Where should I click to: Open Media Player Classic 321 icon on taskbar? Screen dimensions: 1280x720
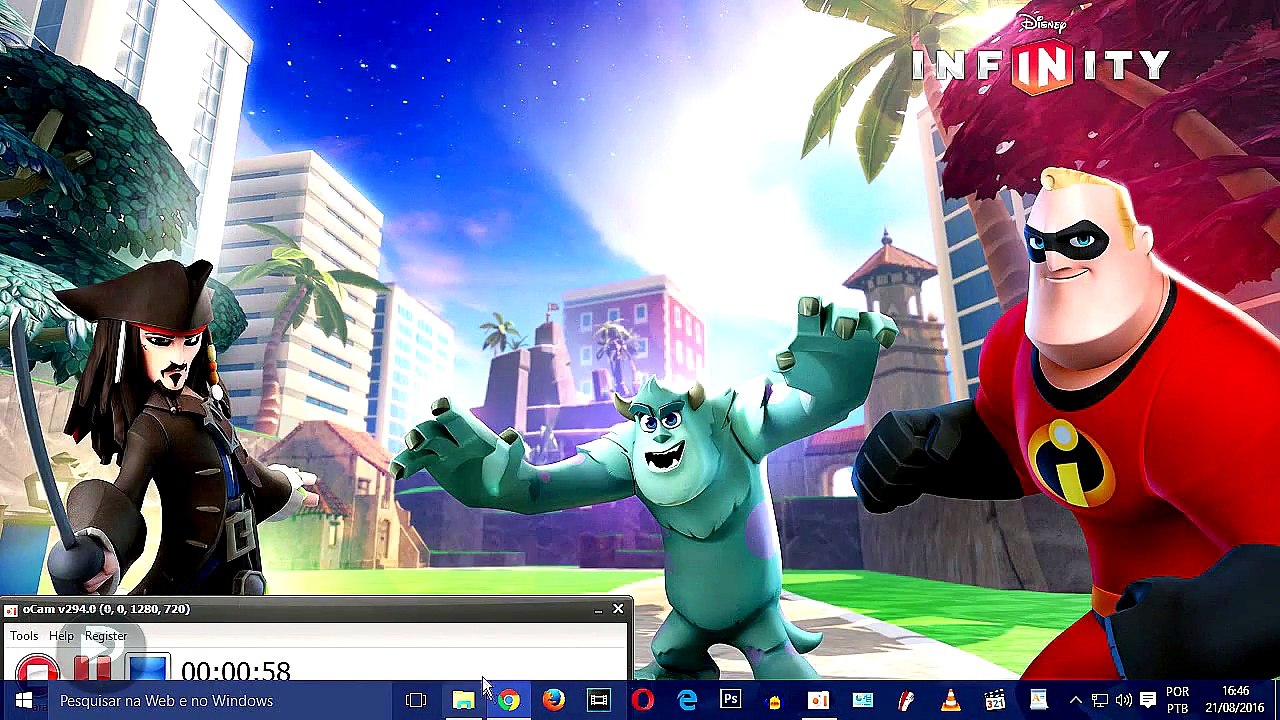click(x=994, y=701)
